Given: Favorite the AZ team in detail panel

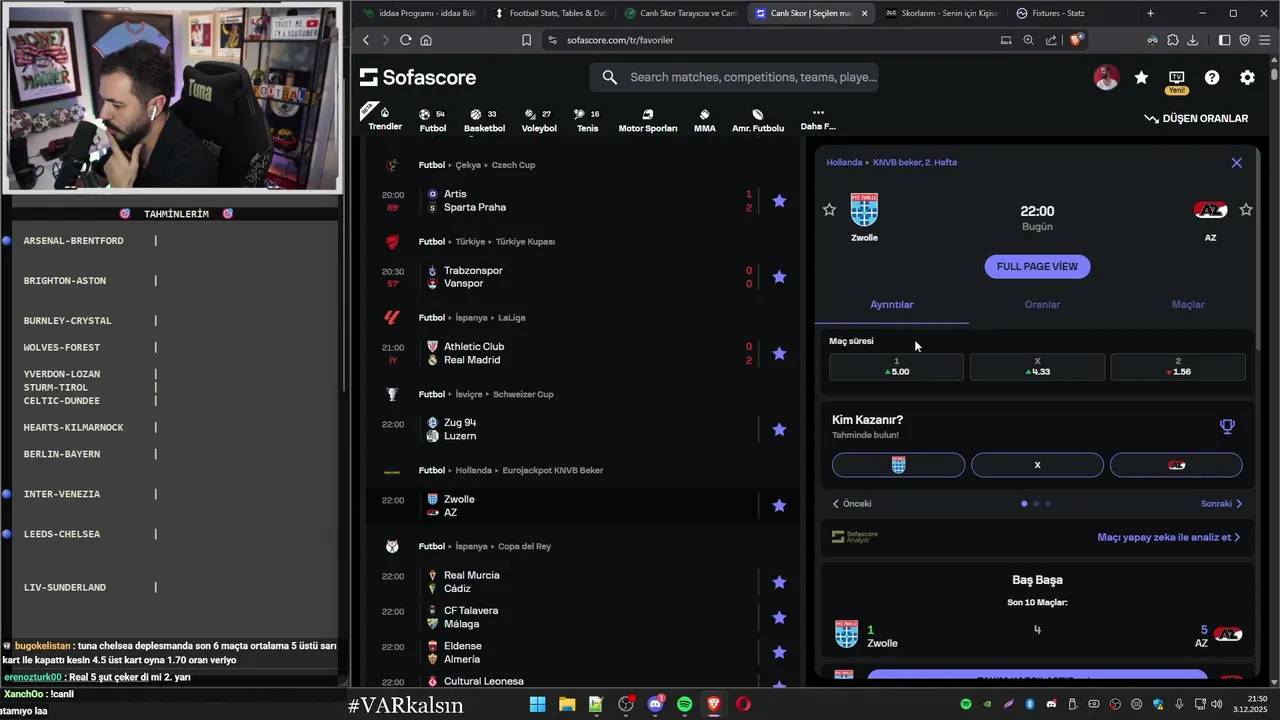Looking at the screenshot, I should point(1246,210).
